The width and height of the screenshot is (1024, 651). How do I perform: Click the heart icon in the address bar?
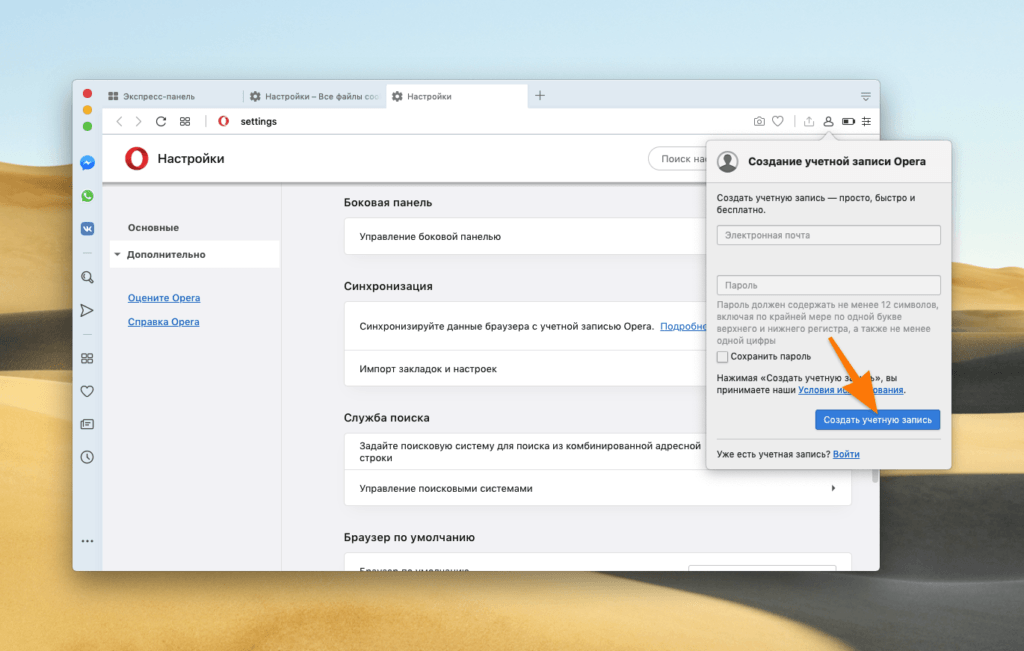[x=778, y=121]
